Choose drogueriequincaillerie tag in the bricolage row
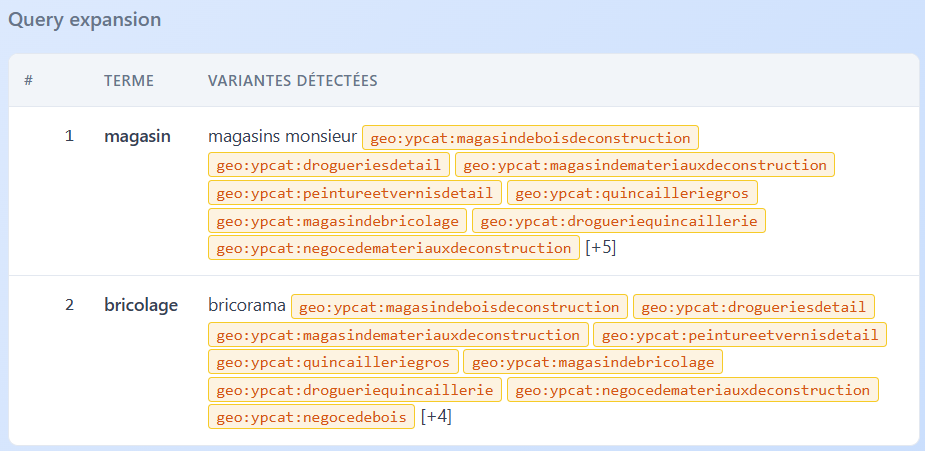Viewport: 925px width, 451px height. point(354,390)
